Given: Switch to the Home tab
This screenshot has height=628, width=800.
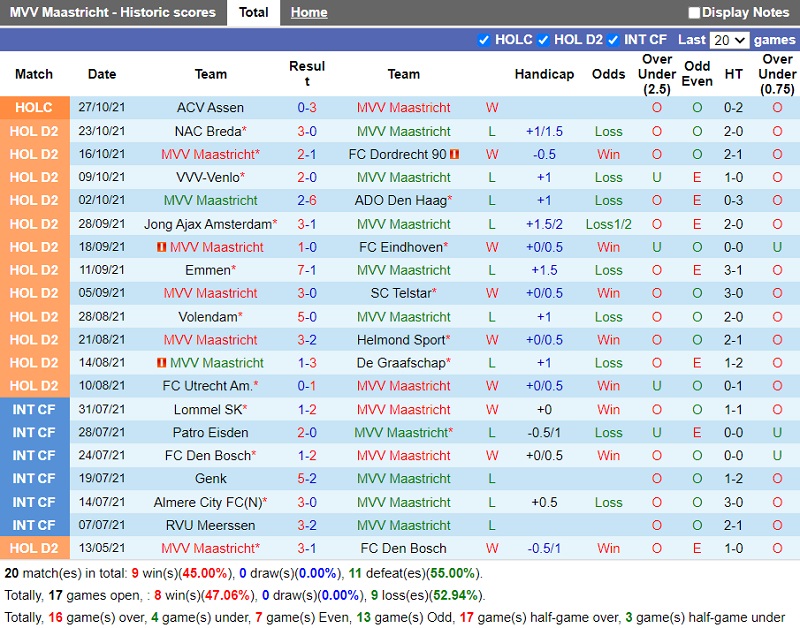Looking at the screenshot, I should click(x=309, y=13).
